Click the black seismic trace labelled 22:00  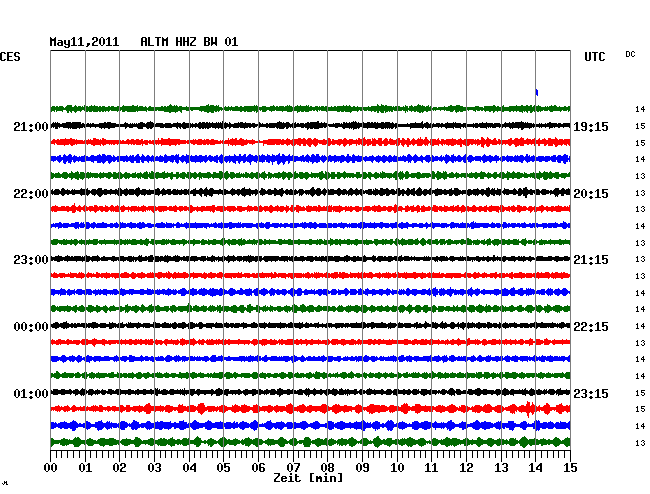pos(310,192)
